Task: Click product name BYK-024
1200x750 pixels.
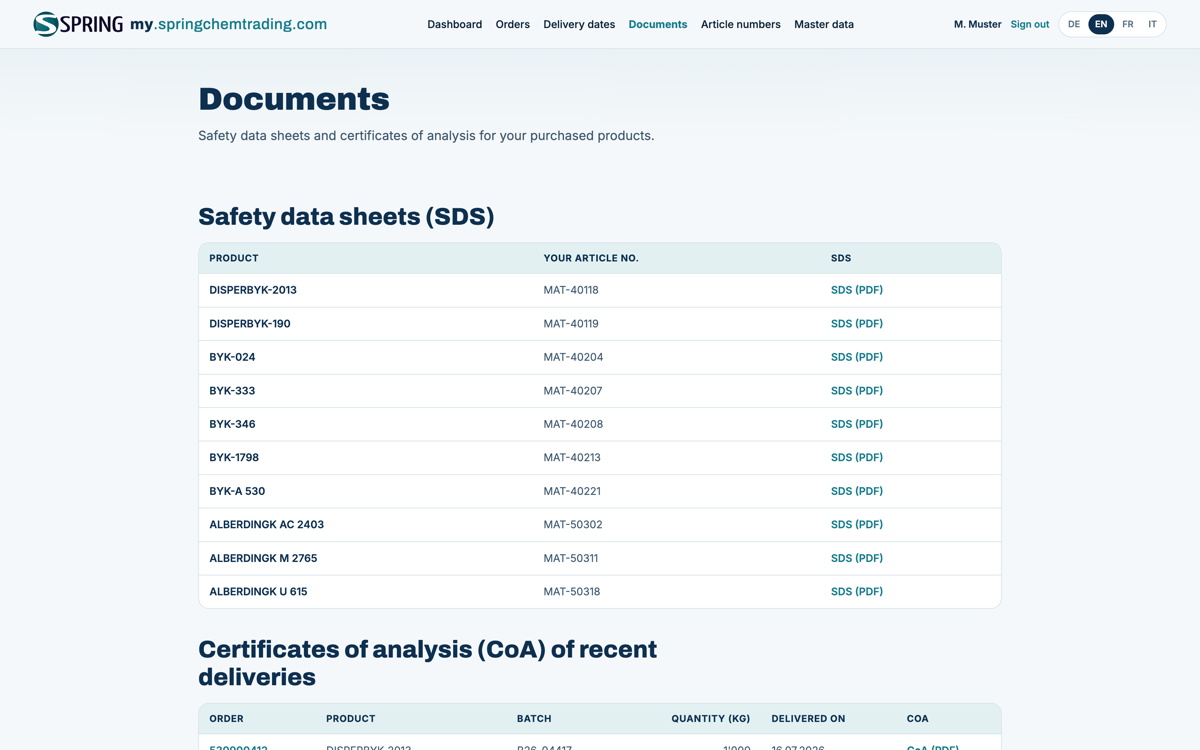Action: 232,357
